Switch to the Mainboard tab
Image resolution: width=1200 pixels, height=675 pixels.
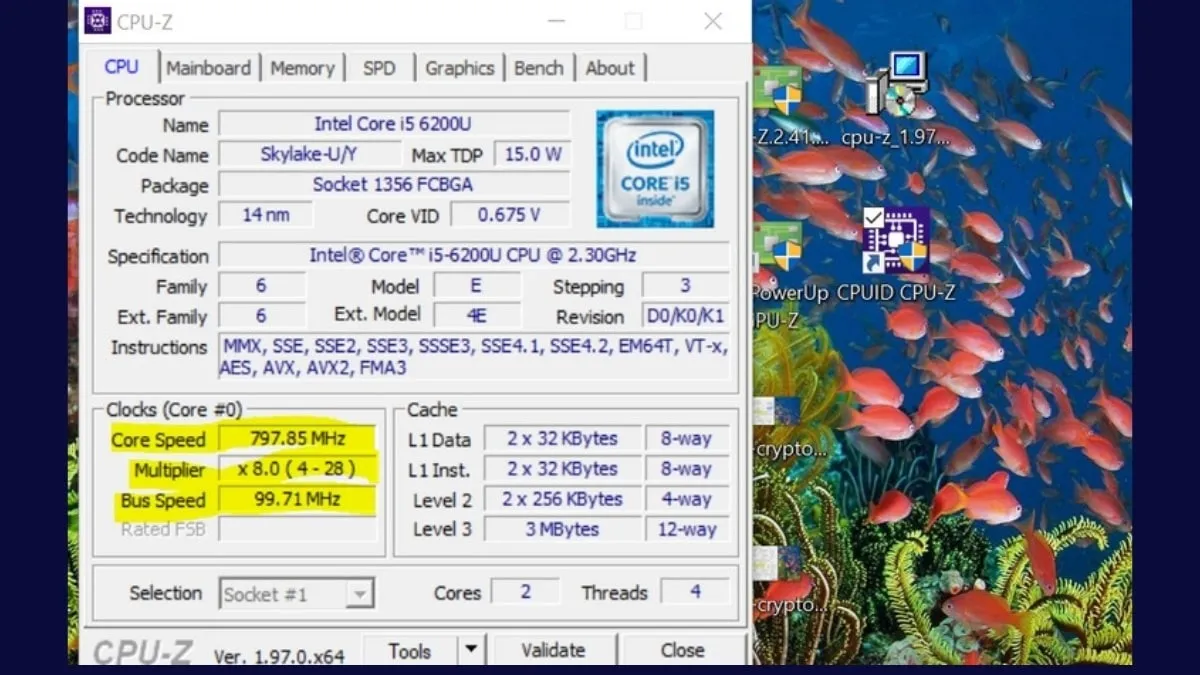pos(209,67)
